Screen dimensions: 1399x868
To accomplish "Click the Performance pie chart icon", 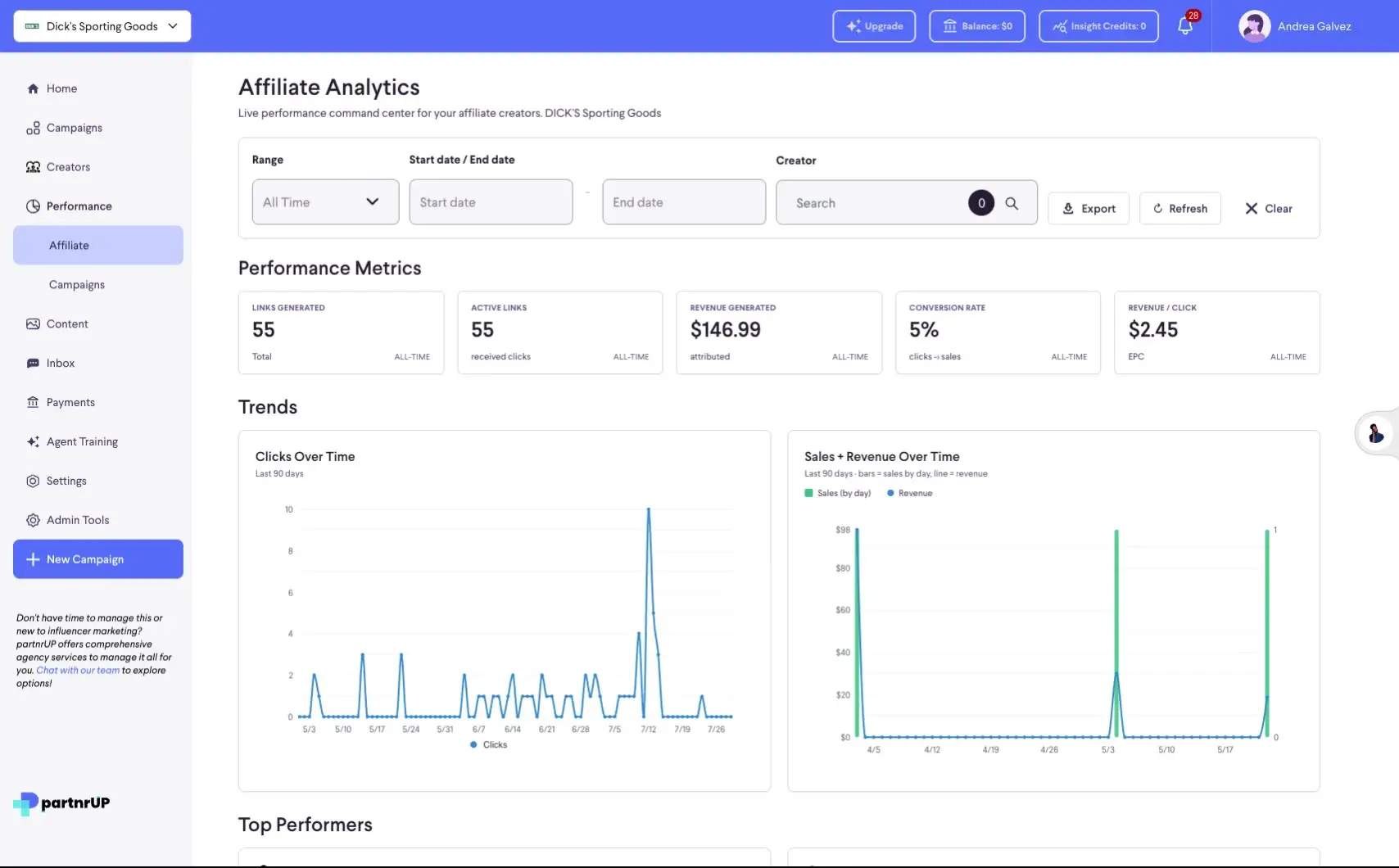I will coord(33,206).
